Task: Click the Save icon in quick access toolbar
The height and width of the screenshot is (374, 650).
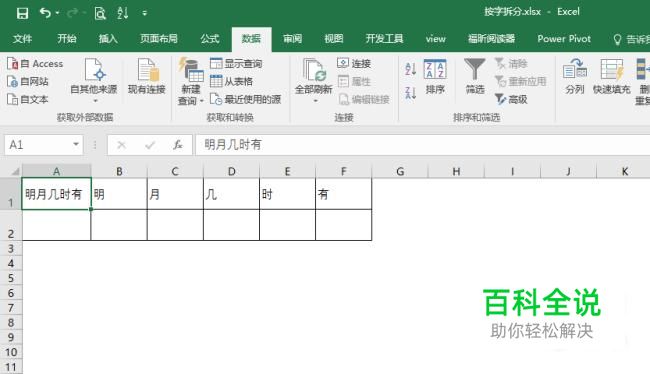Action: click(x=22, y=13)
